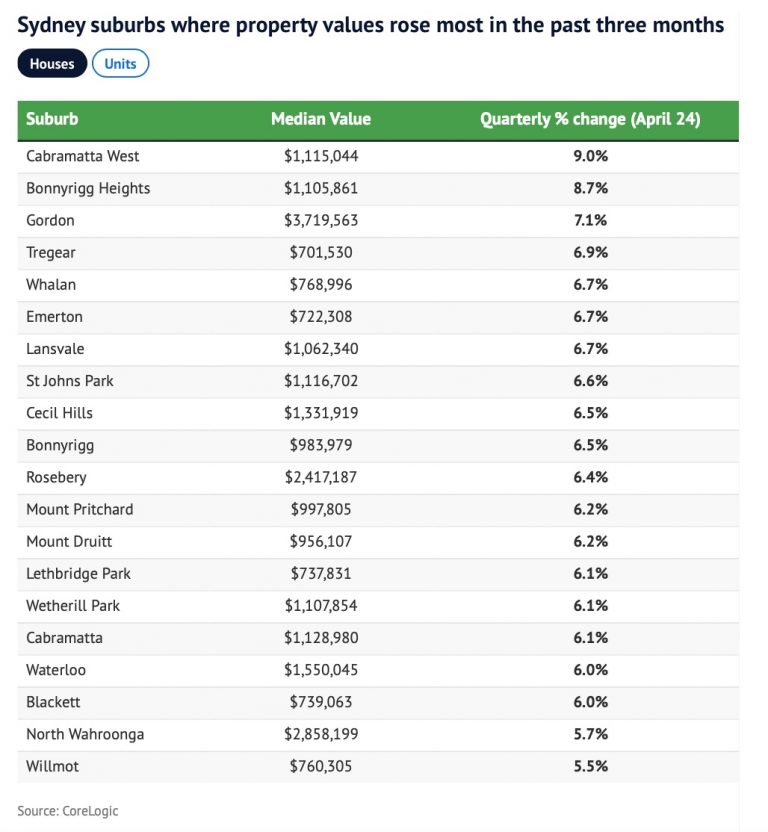Click Willmot's 5.5% quarterly change
The width and height of the screenshot is (768, 832).
(x=590, y=766)
